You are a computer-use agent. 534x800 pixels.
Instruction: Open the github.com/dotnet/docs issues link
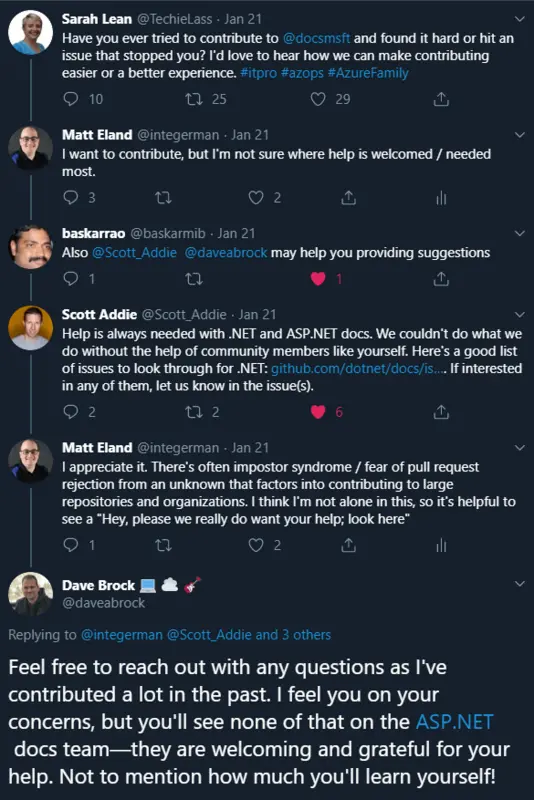pyautogui.click(x=358, y=368)
